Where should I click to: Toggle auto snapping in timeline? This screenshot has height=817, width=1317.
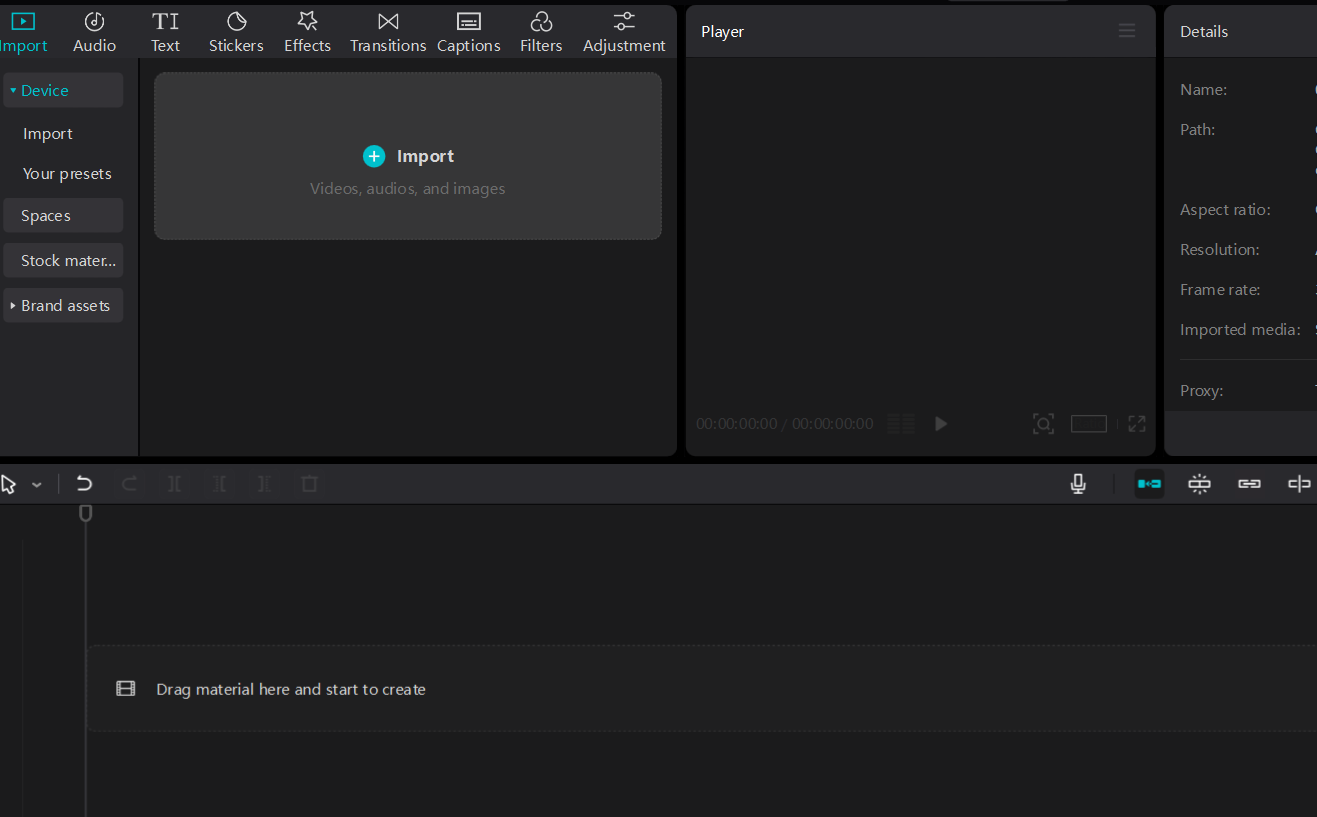[1199, 484]
